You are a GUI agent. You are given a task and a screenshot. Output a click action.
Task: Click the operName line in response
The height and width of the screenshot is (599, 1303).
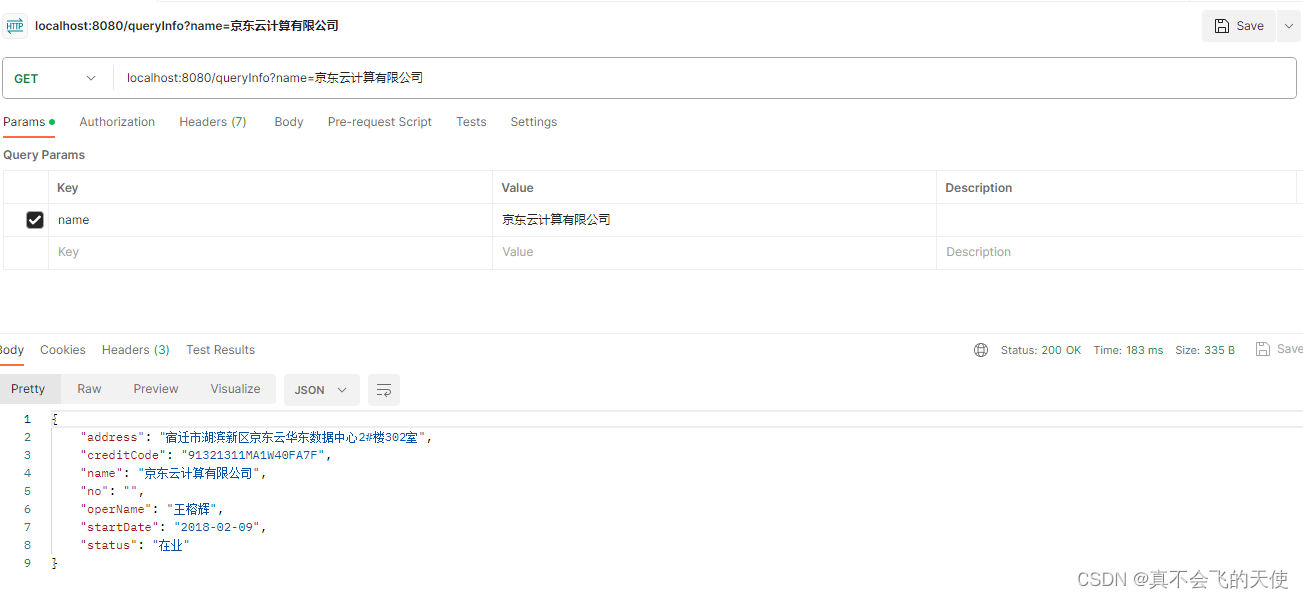152,509
